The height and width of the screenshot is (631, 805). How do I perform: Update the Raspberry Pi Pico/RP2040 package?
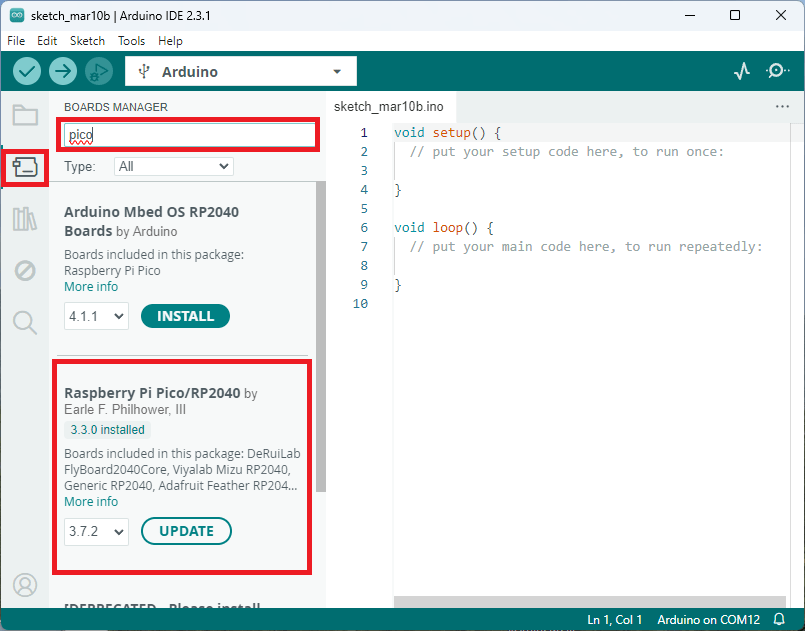(x=186, y=531)
